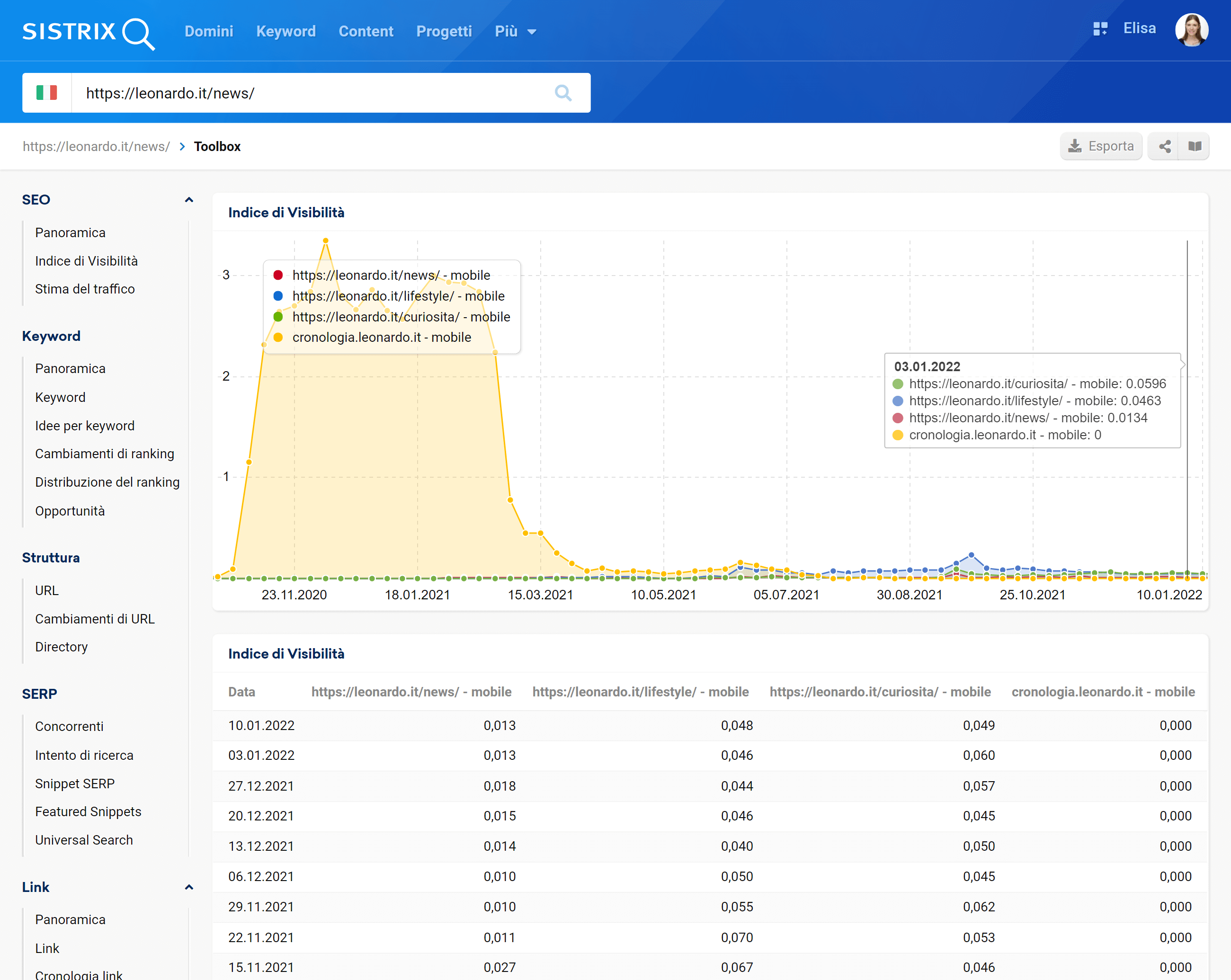
Task: Open the Keyword sidebar item
Action: click(60, 397)
